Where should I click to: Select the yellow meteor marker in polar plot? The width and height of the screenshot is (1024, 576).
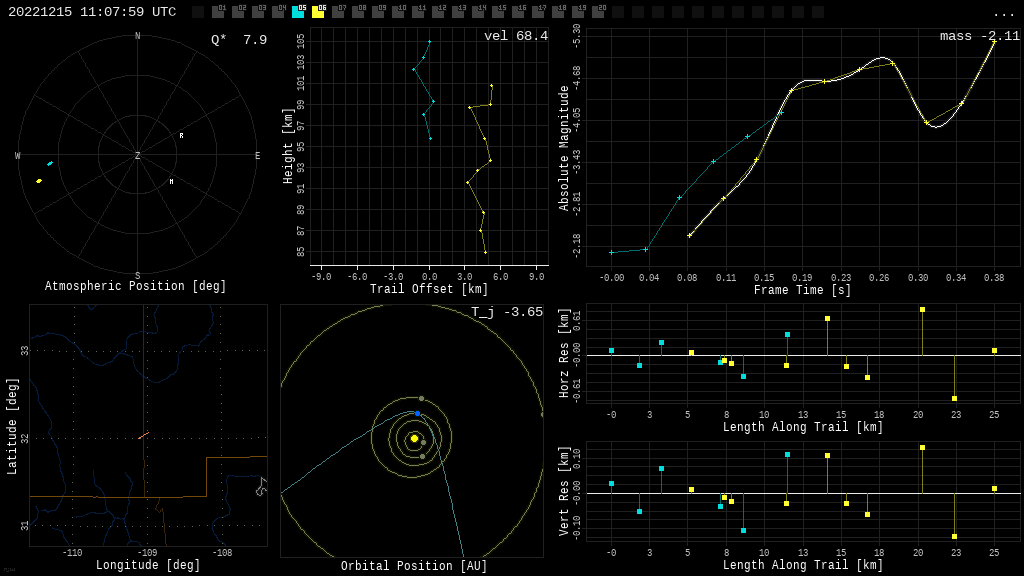[x=39, y=181]
